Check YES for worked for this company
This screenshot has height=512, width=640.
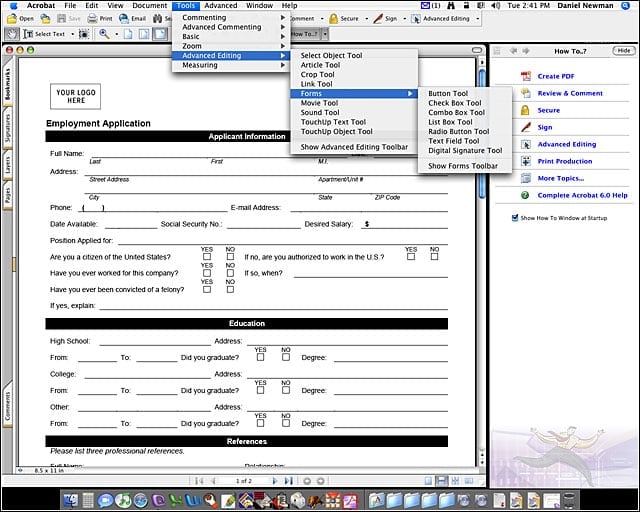tap(207, 273)
